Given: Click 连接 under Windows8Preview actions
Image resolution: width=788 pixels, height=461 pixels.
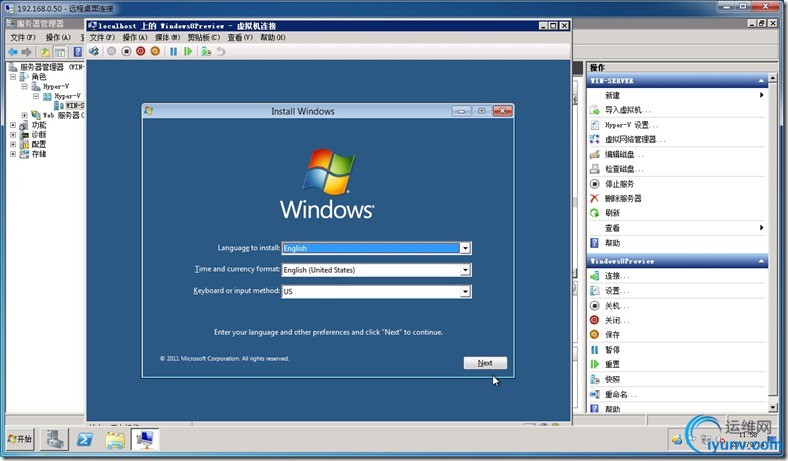Looking at the screenshot, I should [x=617, y=276].
